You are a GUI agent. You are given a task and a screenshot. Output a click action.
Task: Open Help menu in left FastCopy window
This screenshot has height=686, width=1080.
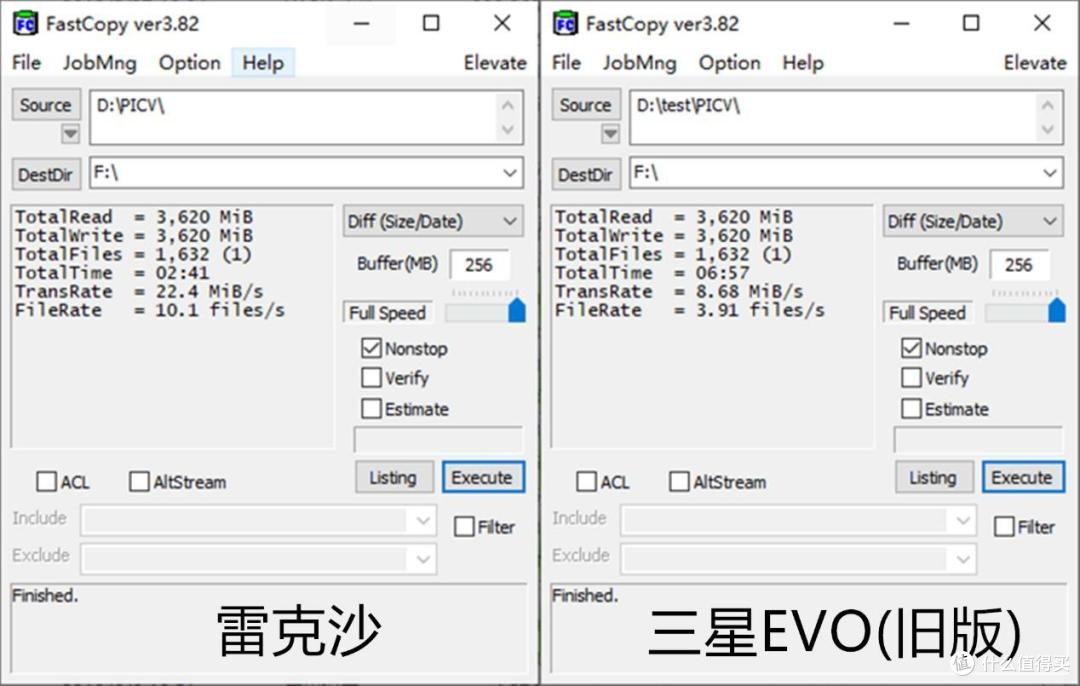click(x=263, y=63)
